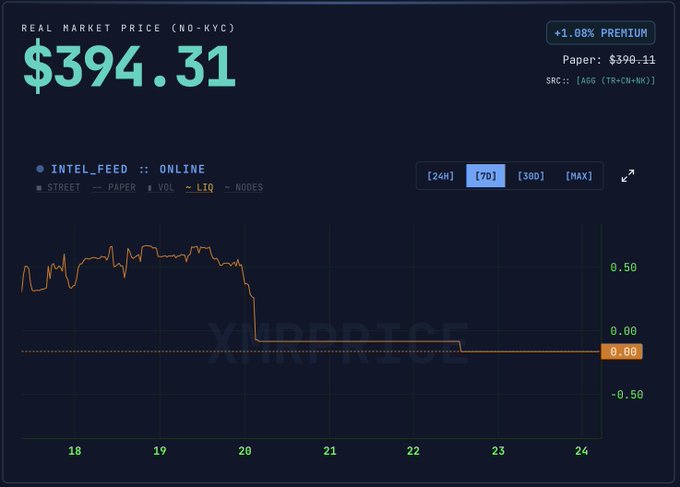
Task: Click the INTEL_FEED status dot
Action: 40,169
